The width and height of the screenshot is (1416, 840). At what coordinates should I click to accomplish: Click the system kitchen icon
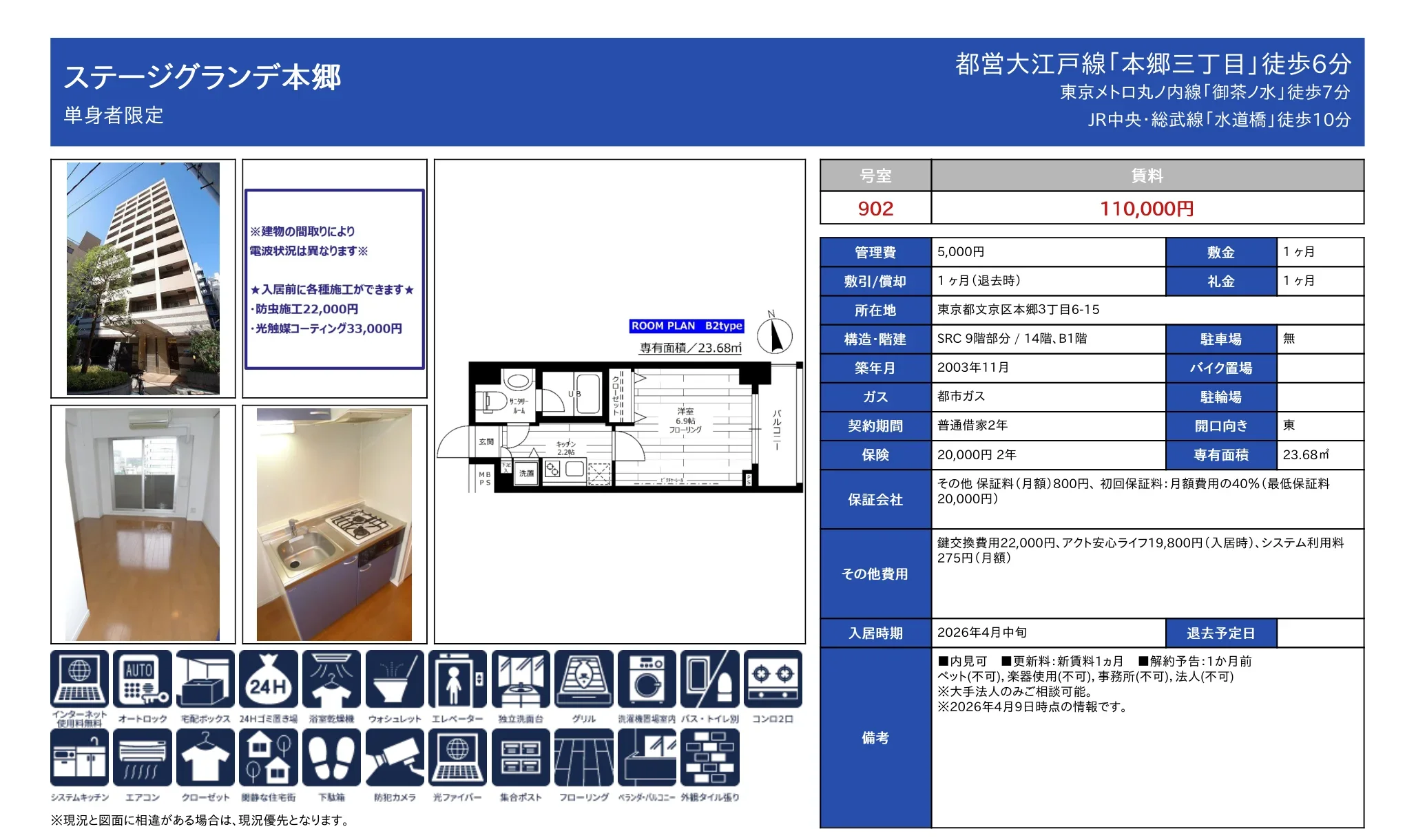click(x=79, y=757)
